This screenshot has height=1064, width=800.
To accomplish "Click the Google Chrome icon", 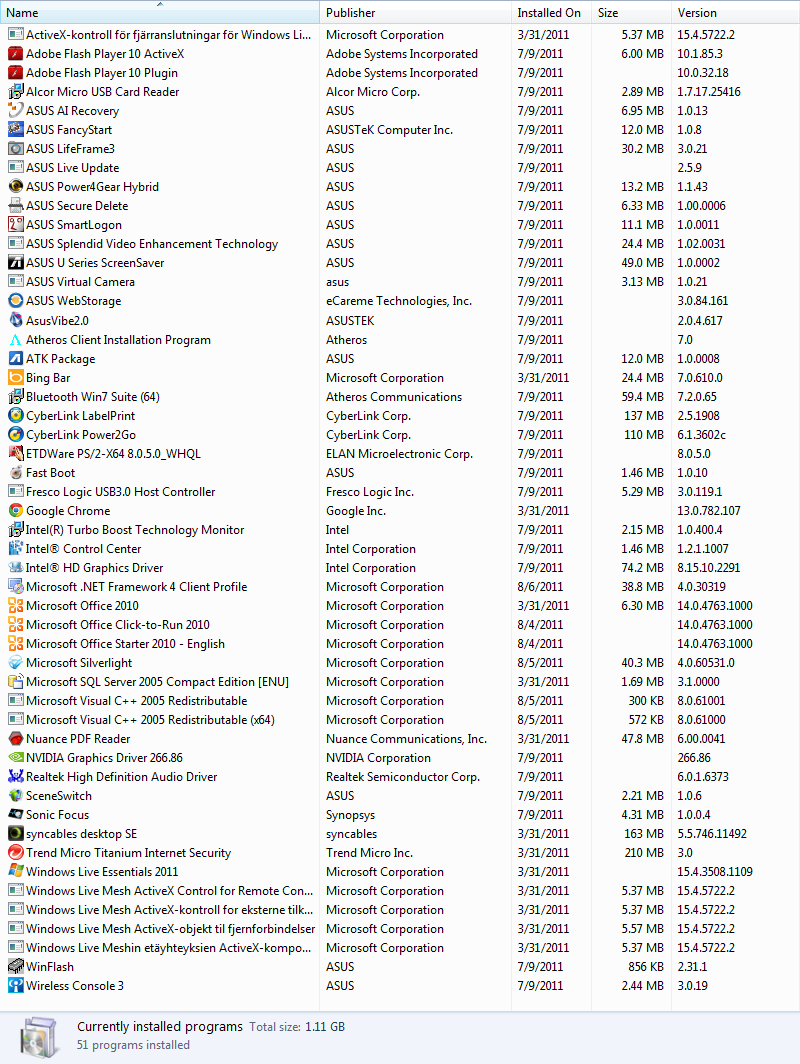I will click(16, 511).
